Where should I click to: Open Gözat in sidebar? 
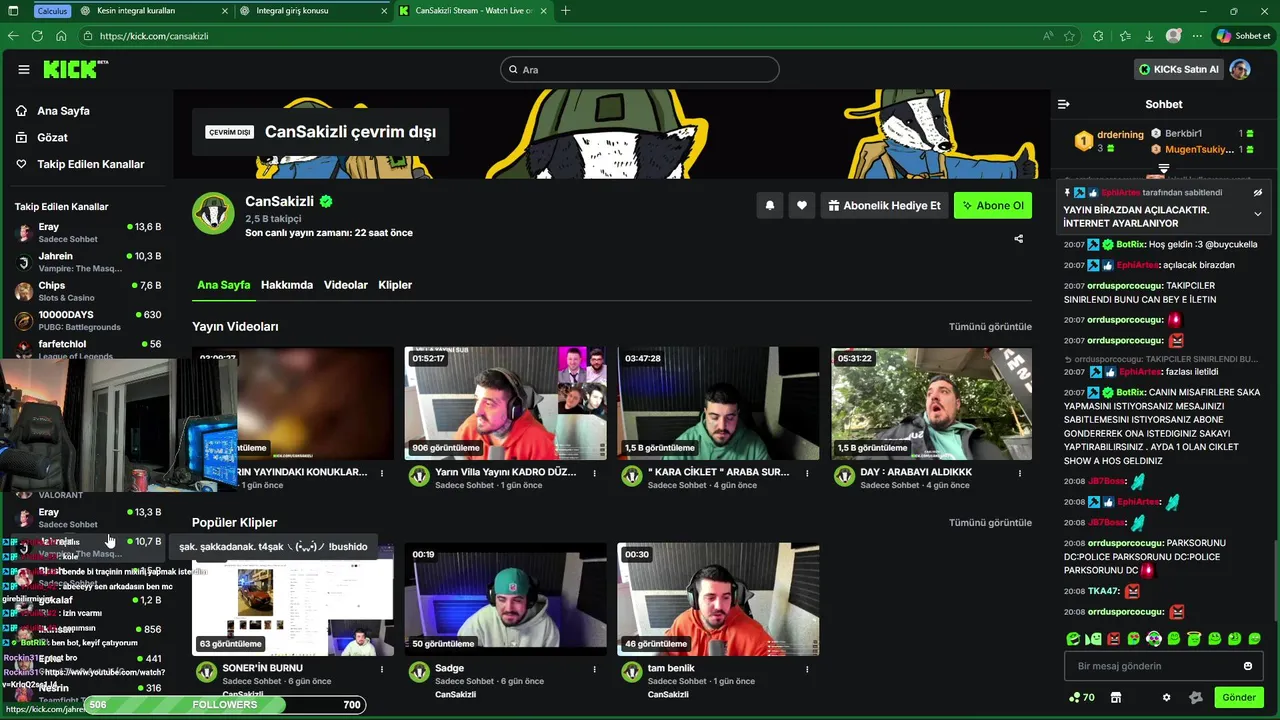[52, 137]
